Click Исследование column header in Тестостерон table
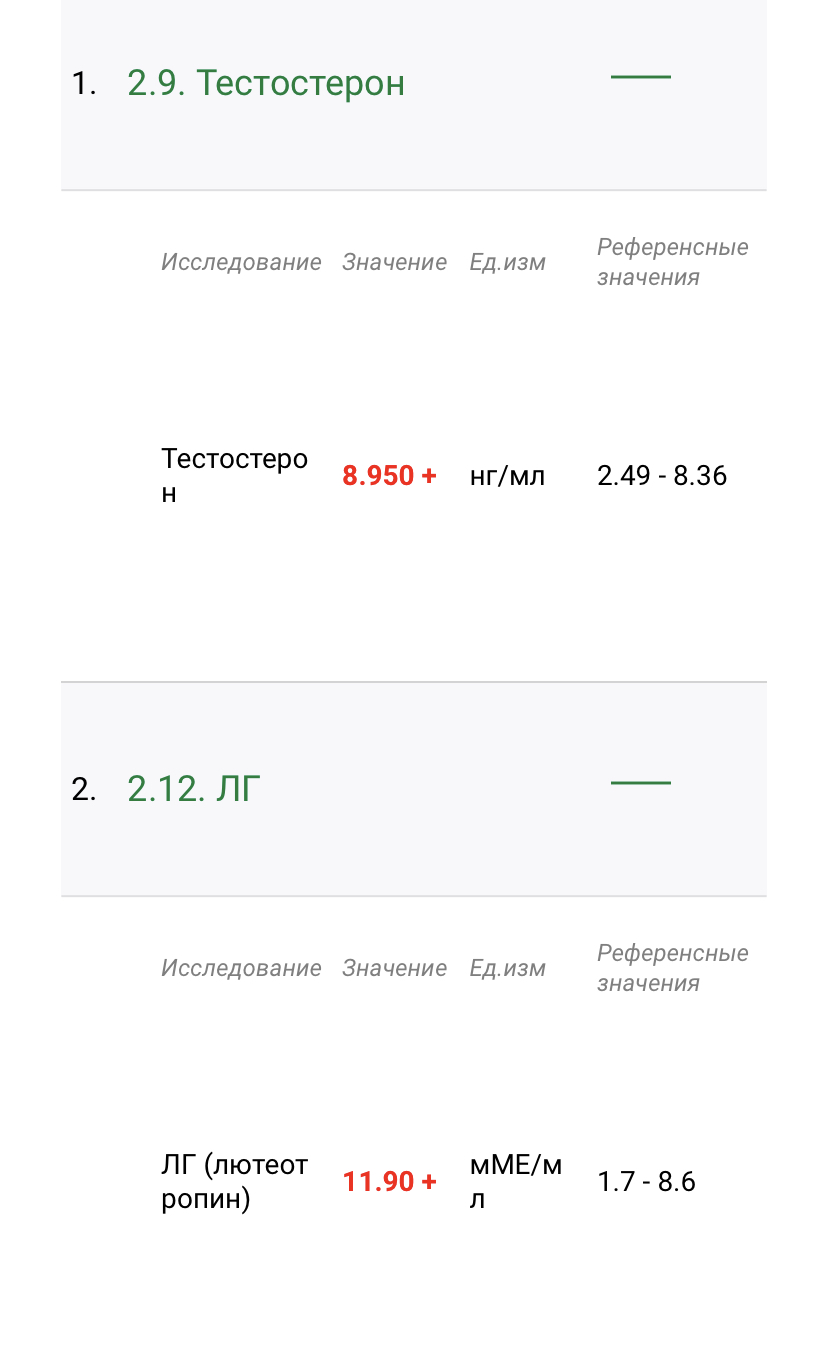828x1358 pixels. click(241, 262)
